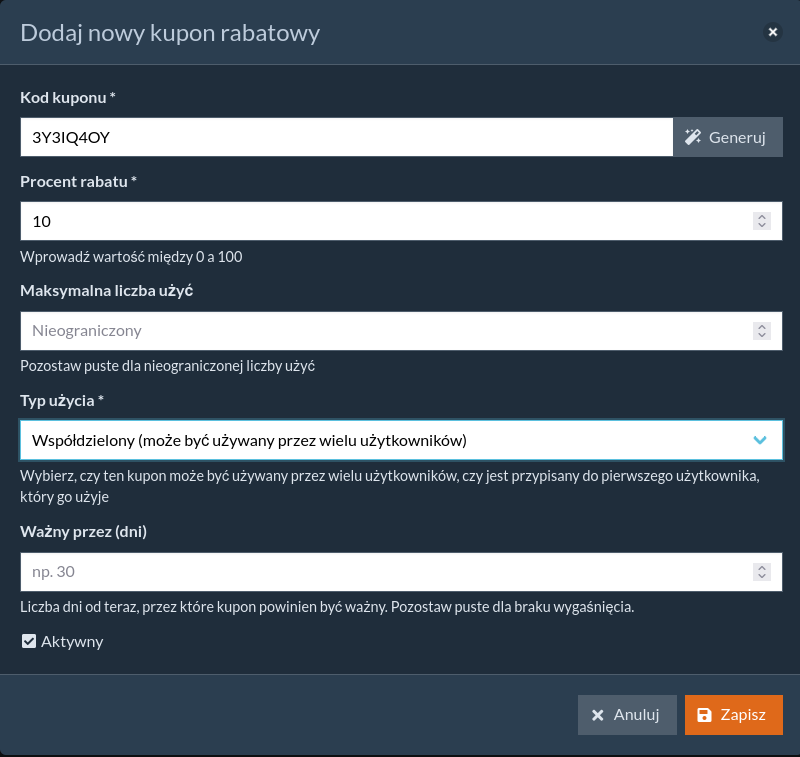800x757 pixels.
Task: Click the X icon beside Anuluj
Action: [598, 715]
